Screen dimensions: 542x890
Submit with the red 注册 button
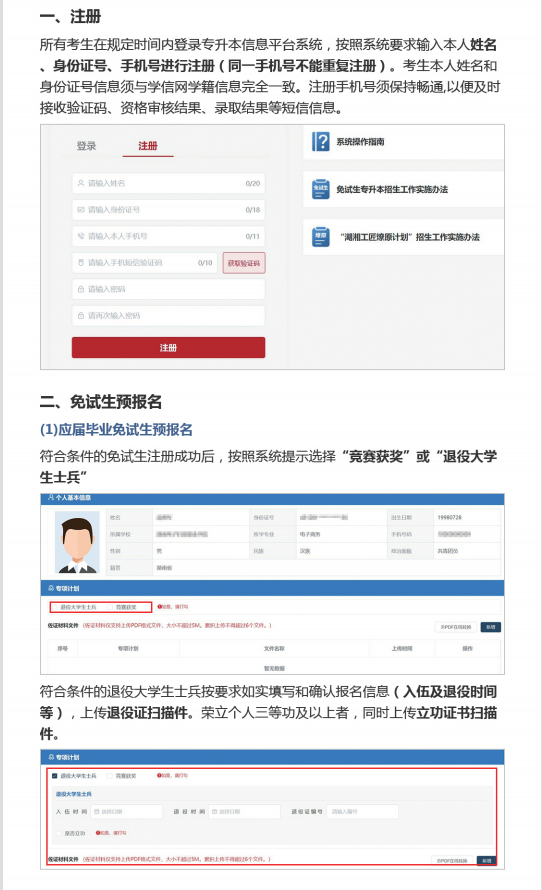coord(168,347)
